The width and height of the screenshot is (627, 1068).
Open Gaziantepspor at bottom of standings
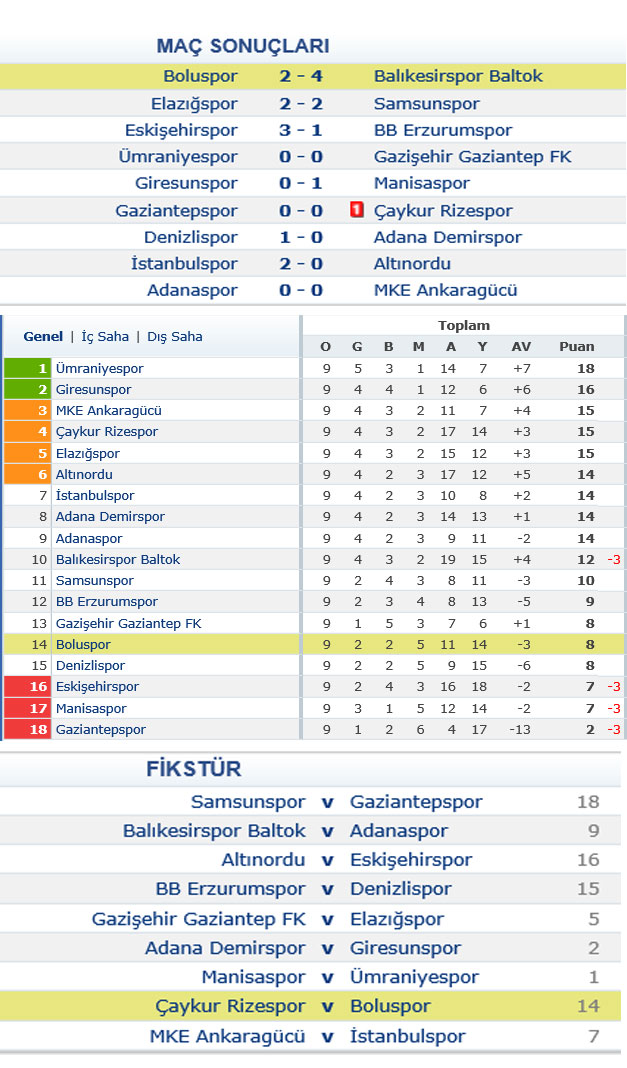pyautogui.click(x=101, y=729)
